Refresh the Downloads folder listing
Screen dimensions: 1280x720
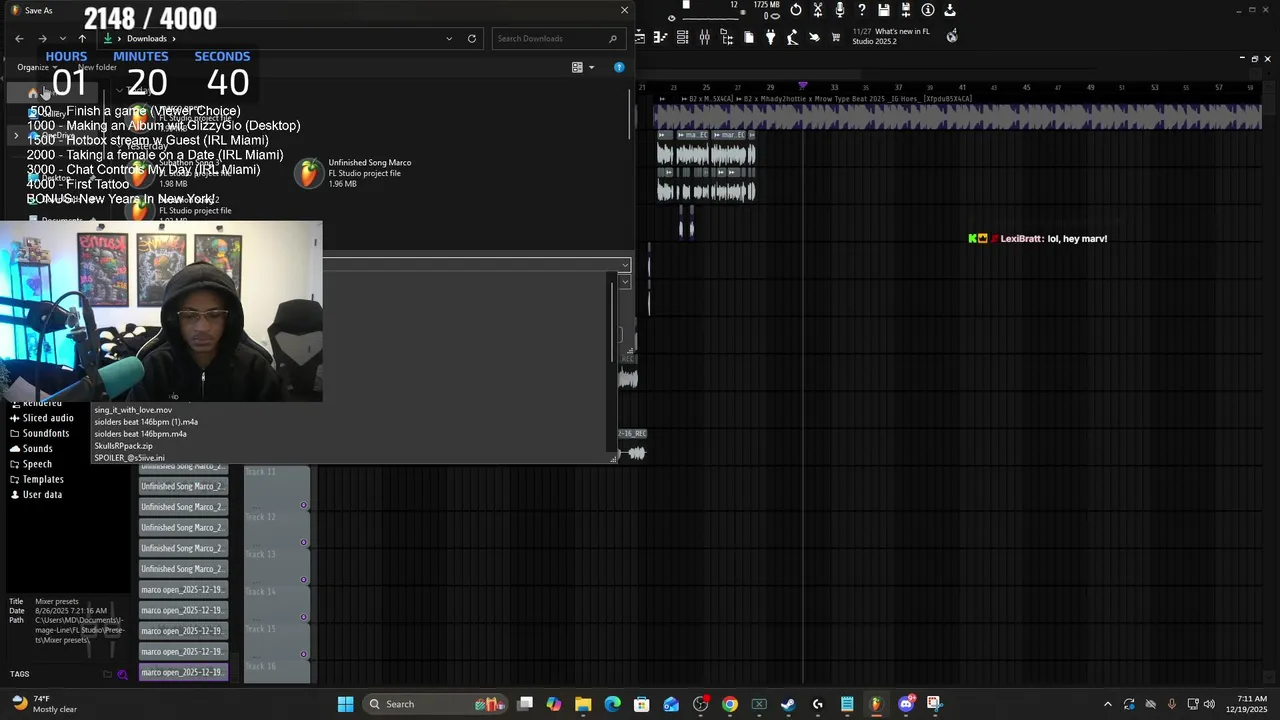tap(472, 39)
